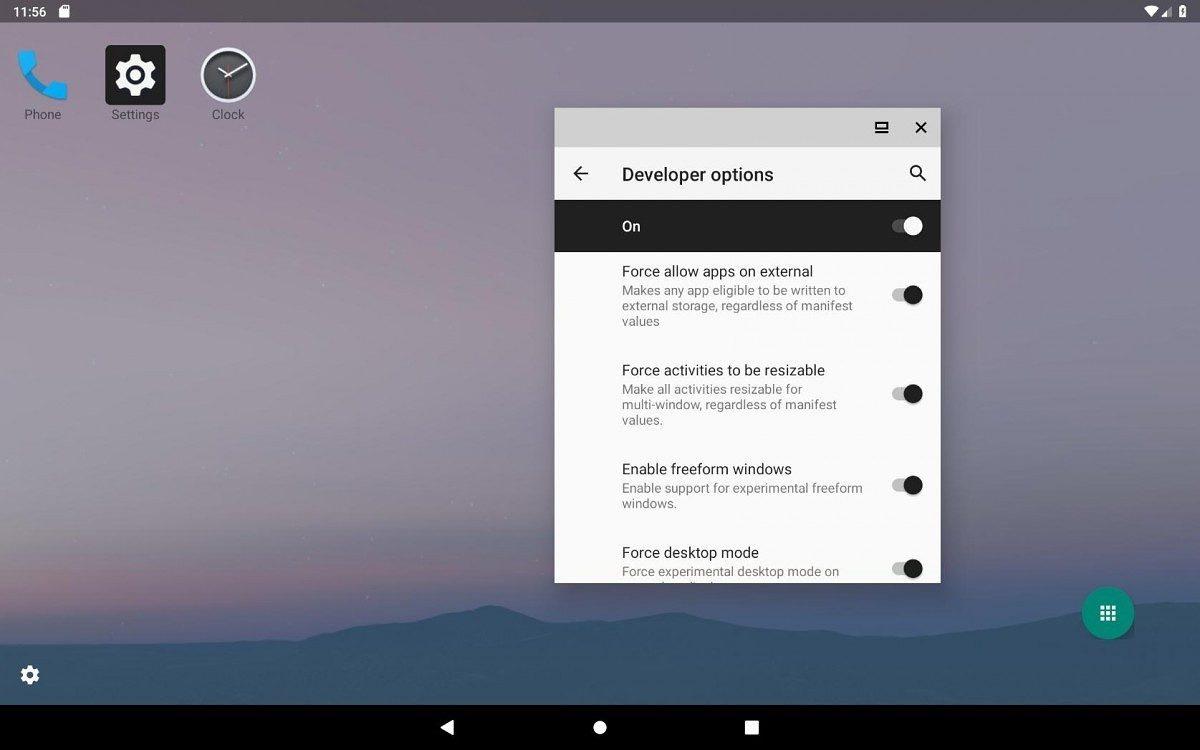The image size is (1200, 750).
Task: Open recent apps with the square button
Action: coord(751,727)
